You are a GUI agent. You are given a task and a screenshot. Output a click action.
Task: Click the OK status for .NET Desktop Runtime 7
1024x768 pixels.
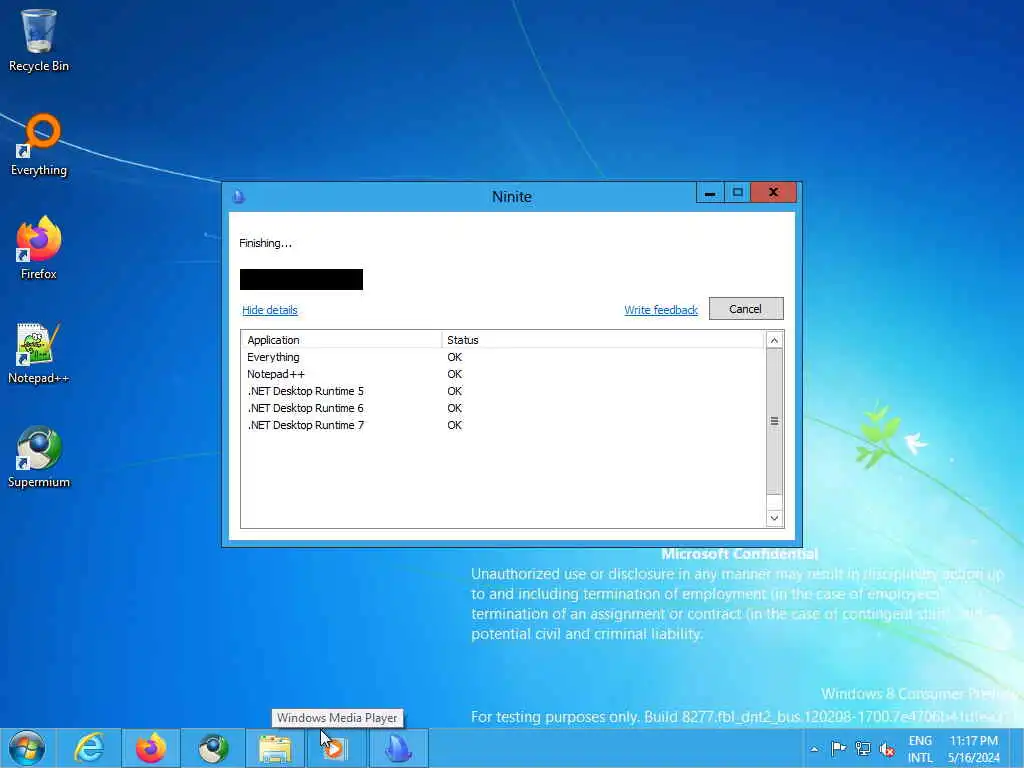point(455,425)
